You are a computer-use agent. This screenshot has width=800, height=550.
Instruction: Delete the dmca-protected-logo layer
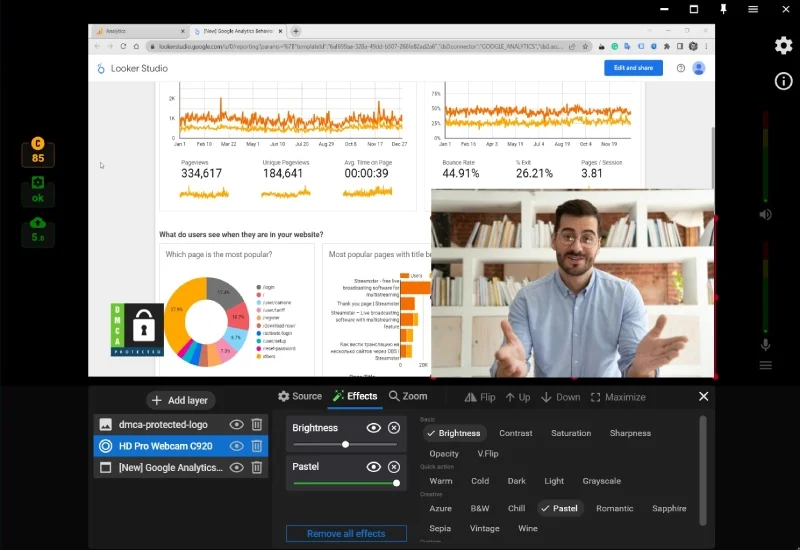click(x=257, y=424)
